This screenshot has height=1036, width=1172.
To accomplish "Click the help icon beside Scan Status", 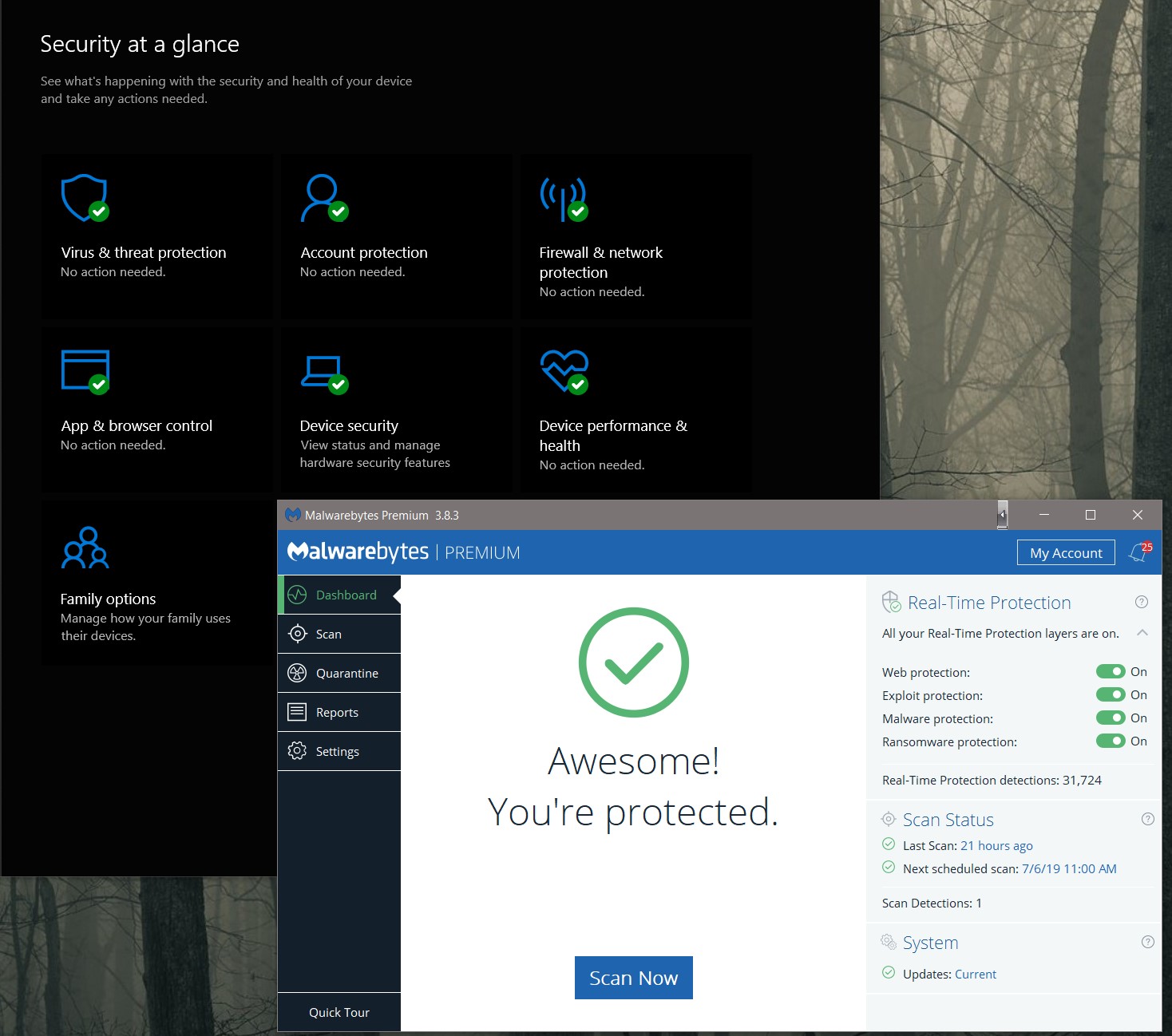I will [1148, 819].
